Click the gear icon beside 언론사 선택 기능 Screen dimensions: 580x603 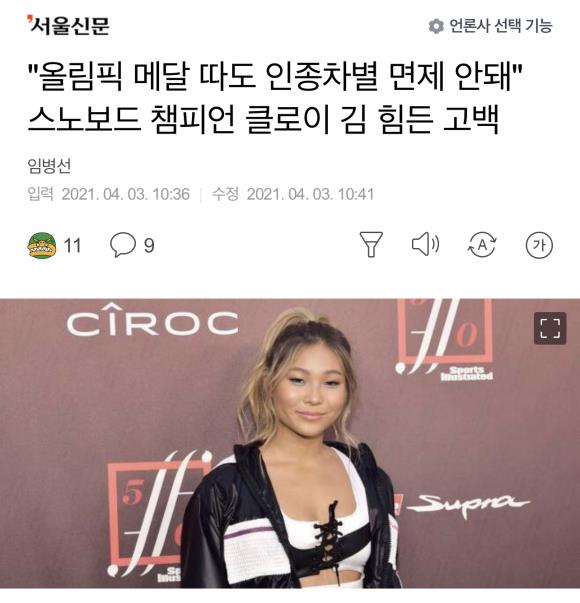(436, 26)
